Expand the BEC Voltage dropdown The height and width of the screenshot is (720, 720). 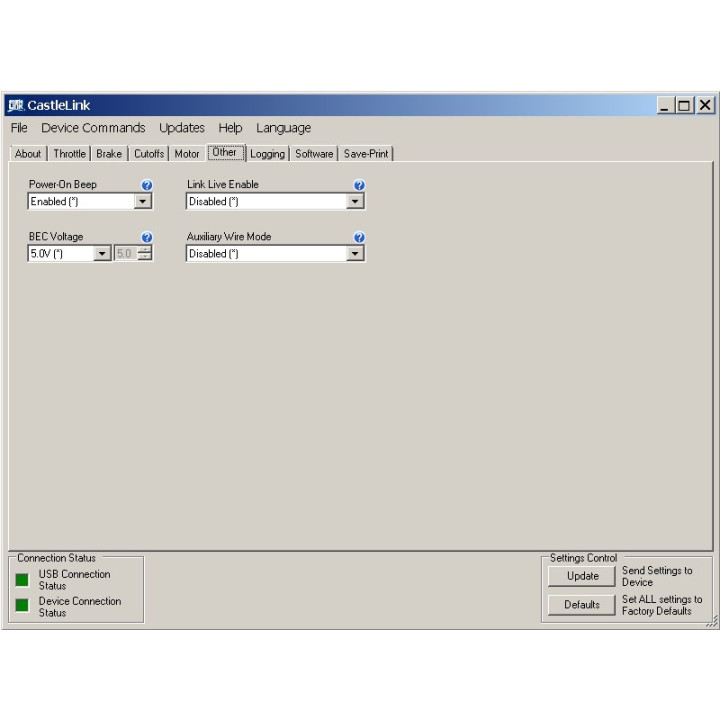click(102, 253)
